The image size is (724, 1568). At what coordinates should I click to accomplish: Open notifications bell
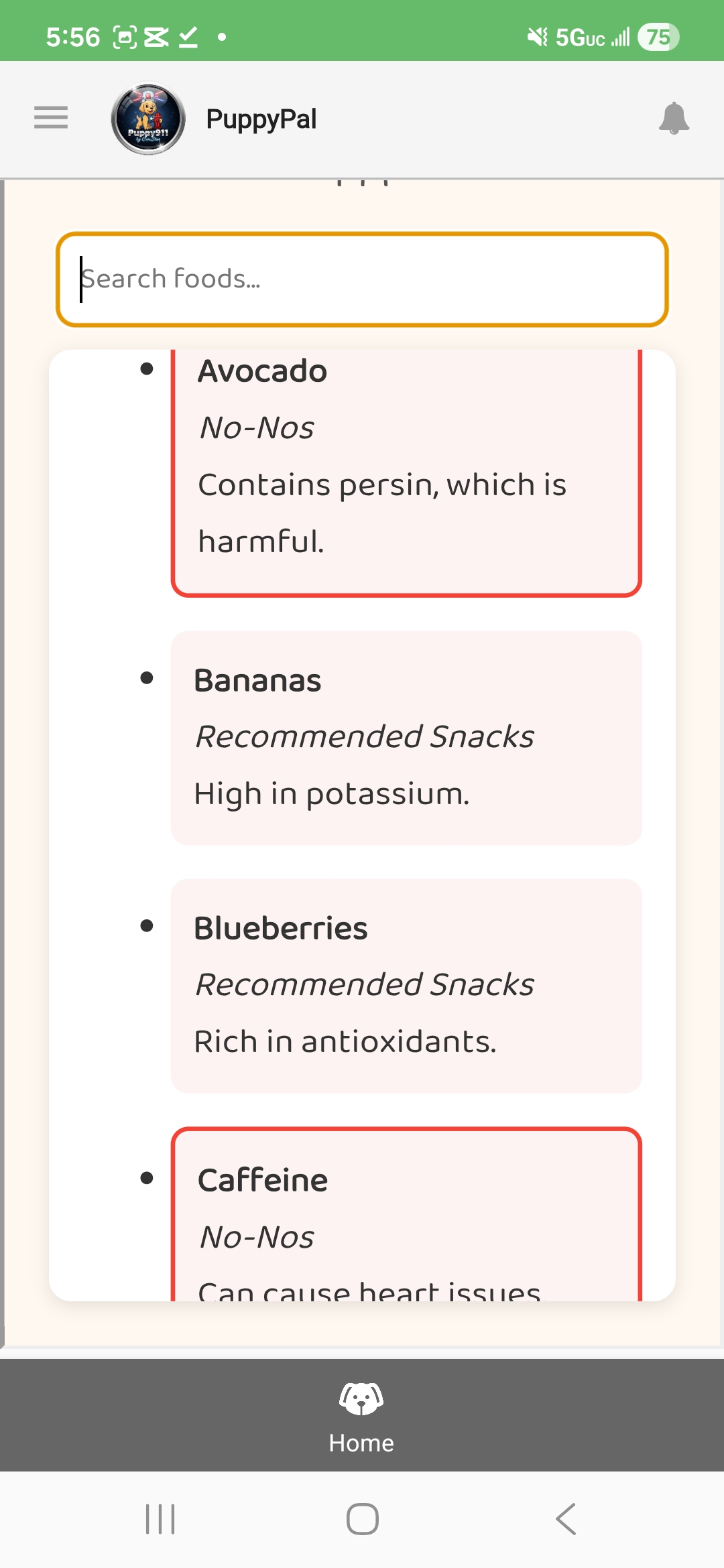(x=674, y=119)
